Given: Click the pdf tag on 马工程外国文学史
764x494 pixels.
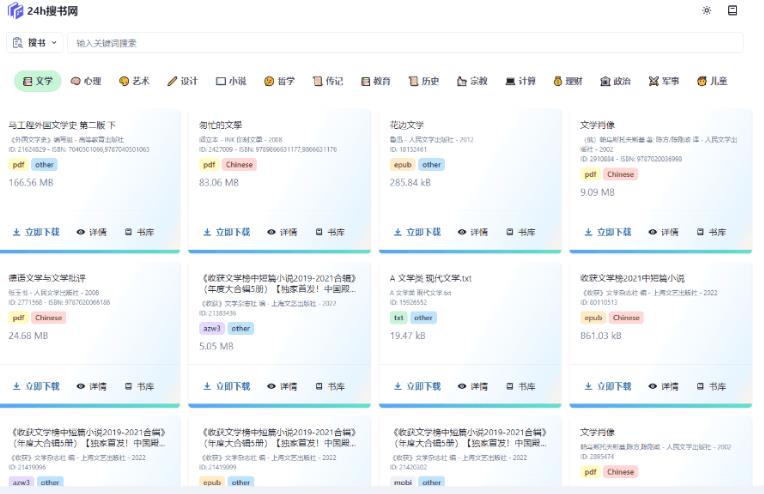Looking at the screenshot, I should pyautogui.click(x=19, y=165).
